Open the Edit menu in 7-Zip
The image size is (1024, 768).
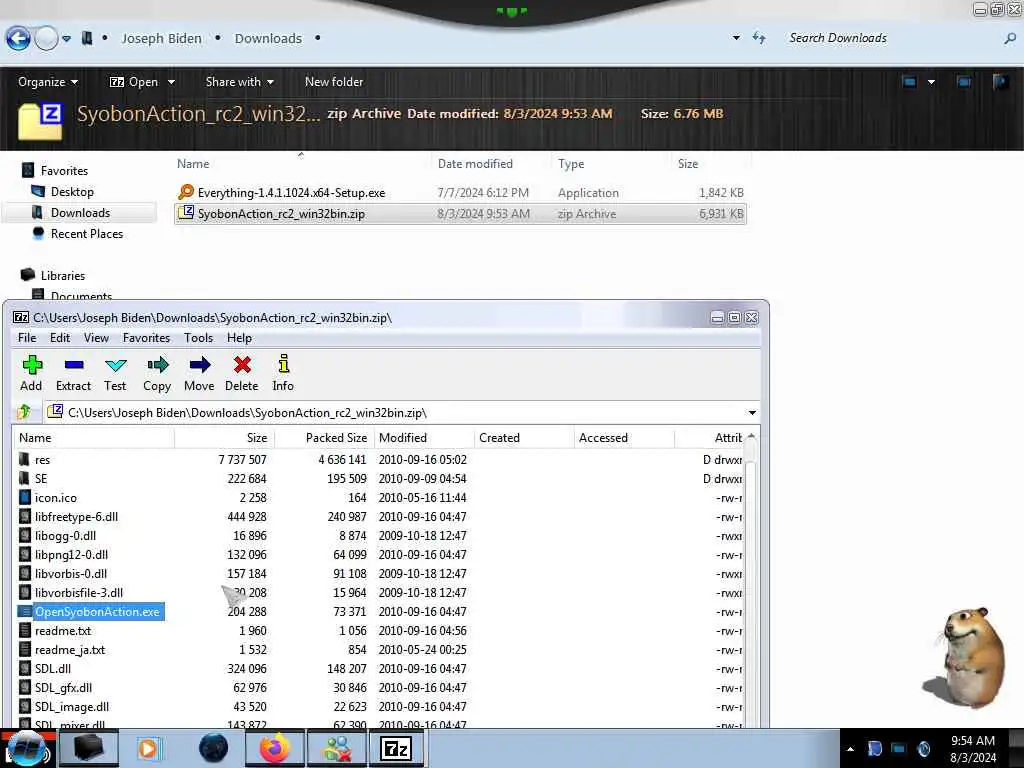click(59, 338)
